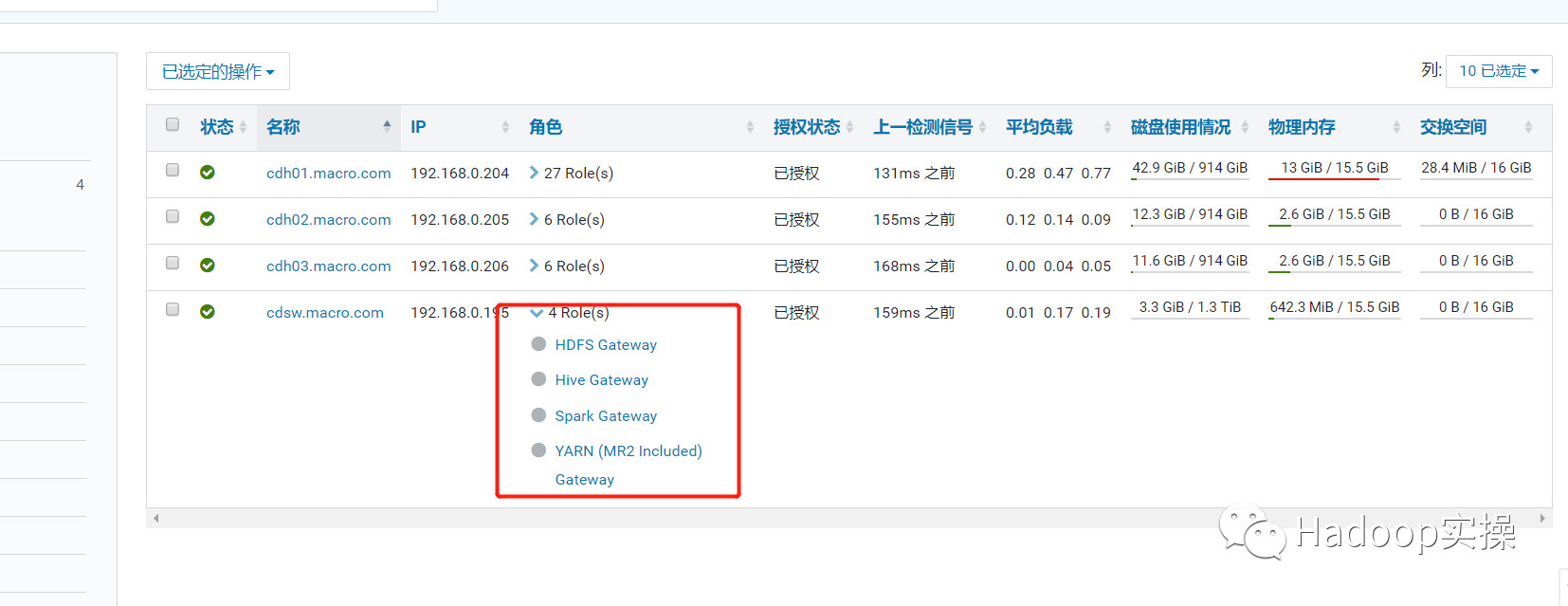Open host cdh02.macro.com link
The height and width of the screenshot is (606, 1568).
[329, 219]
